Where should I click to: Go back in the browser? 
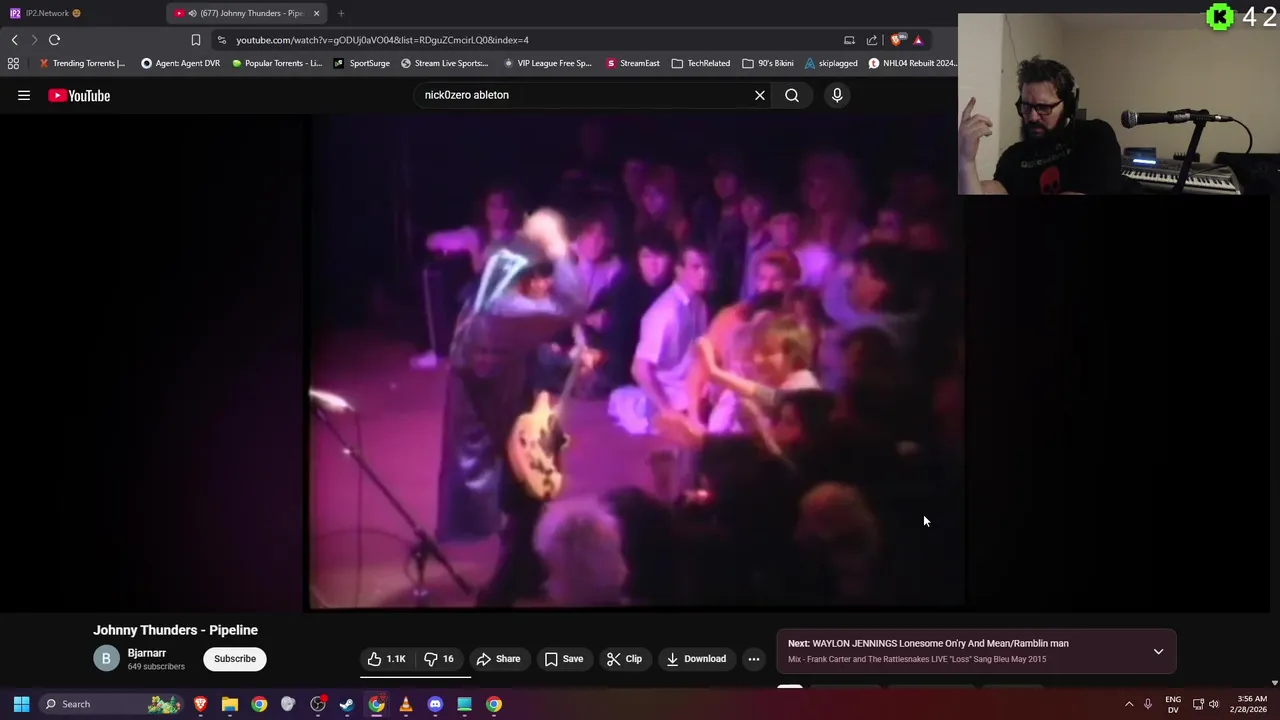tap(14, 40)
